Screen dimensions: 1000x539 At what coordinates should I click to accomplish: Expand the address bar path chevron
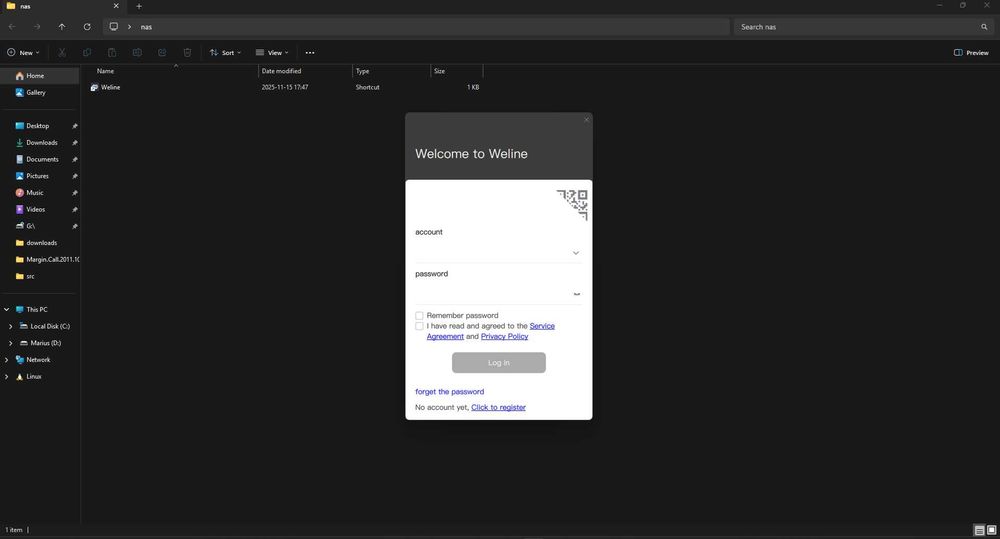click(129, 27)
